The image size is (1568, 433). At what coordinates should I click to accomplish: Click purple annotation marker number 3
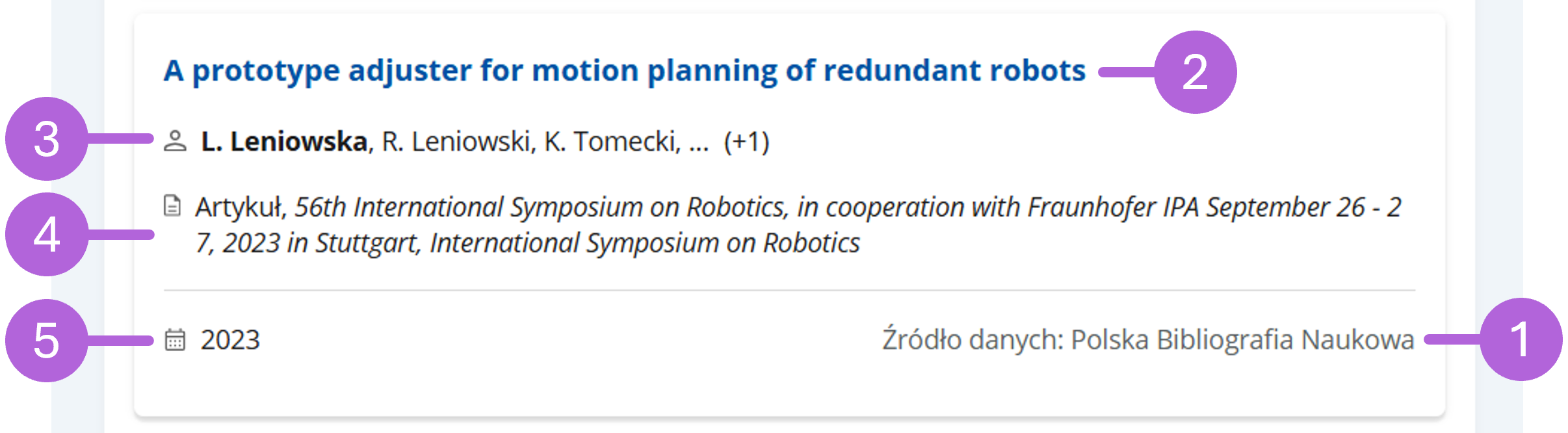pyautogui.click(x=47, y=139)
